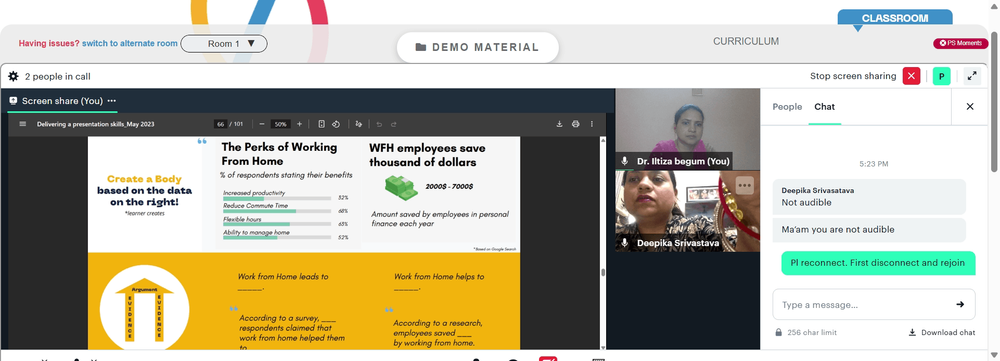The image size is (1000, 361).
Task: Click the switch to alternate room link
Action: pos(129,43)
